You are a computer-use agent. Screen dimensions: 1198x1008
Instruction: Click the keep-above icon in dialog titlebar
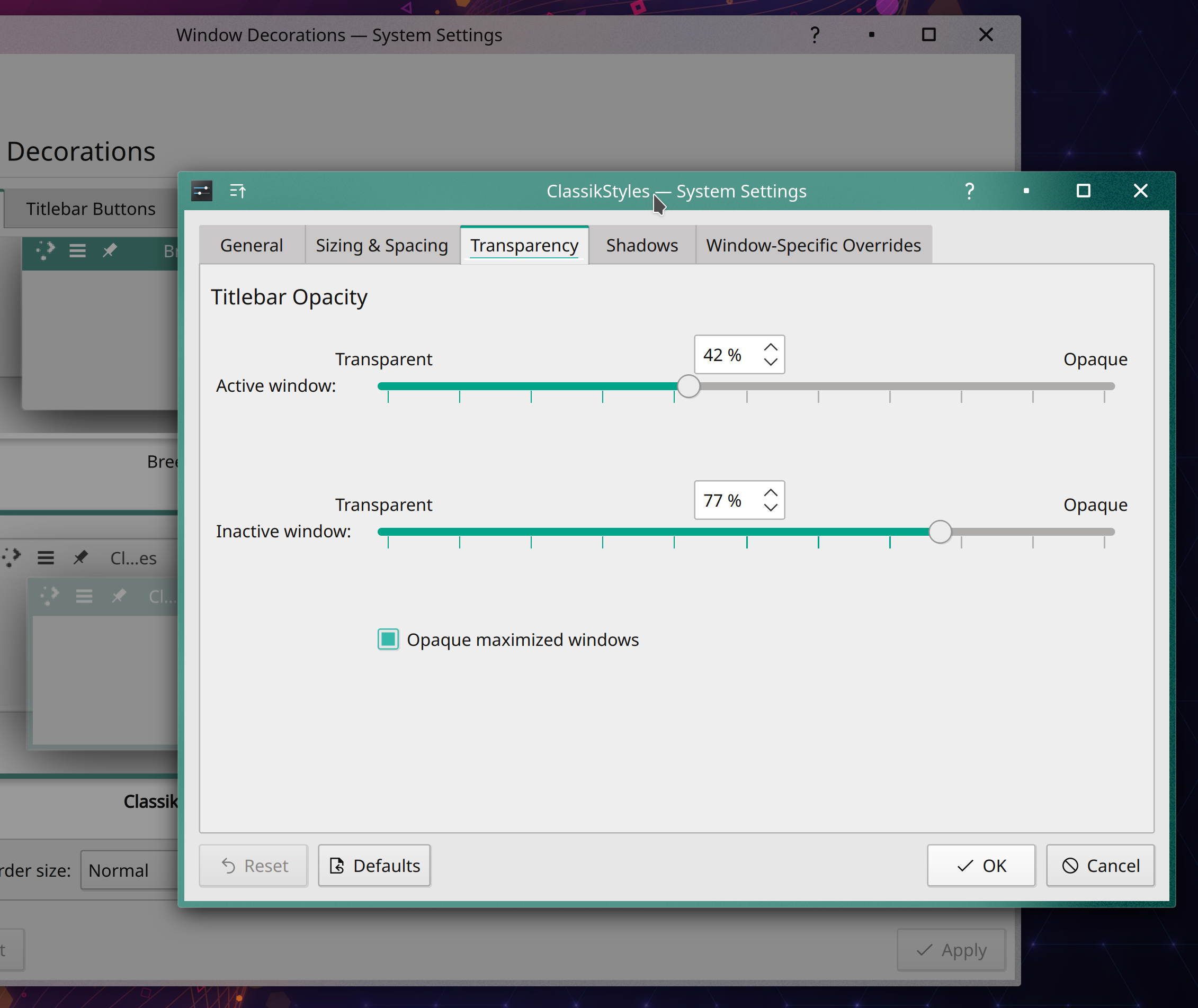point(238,191)
